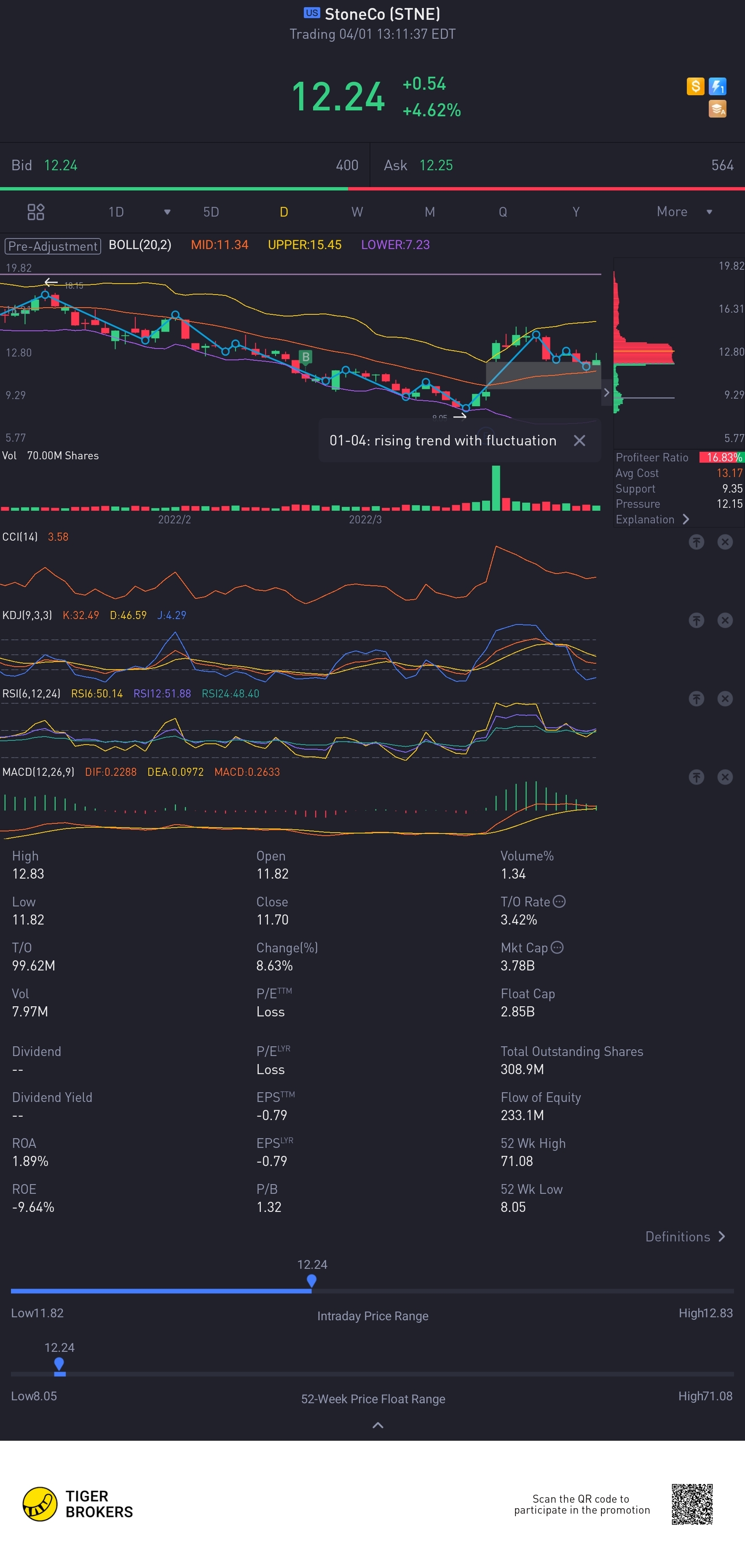Remove the CCI(14) indicator panel
745x1568 pixels.
(725, 542)
